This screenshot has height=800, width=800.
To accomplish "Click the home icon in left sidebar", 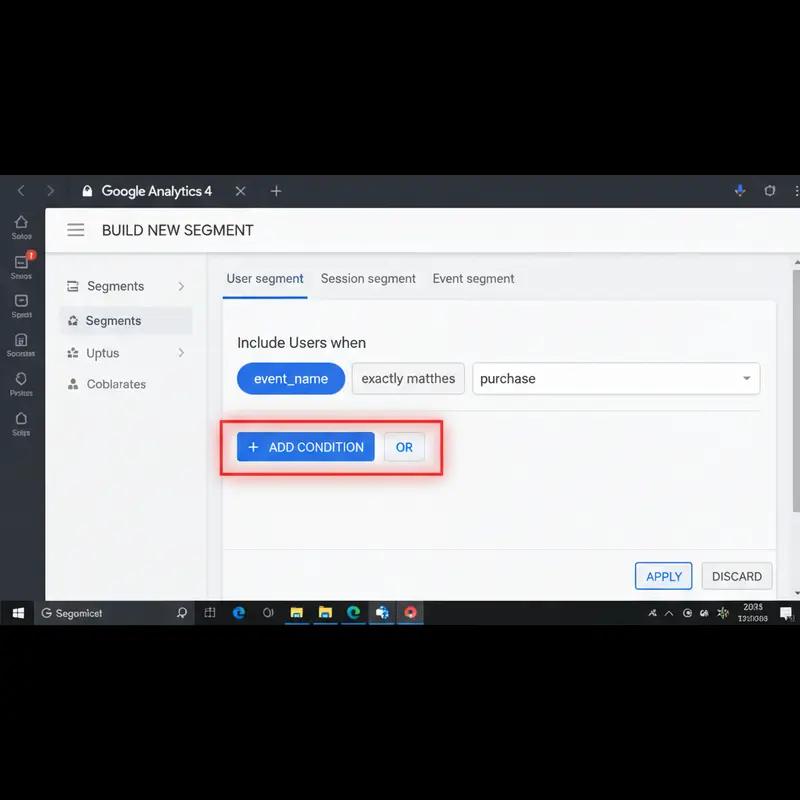I will coord(21,223).
